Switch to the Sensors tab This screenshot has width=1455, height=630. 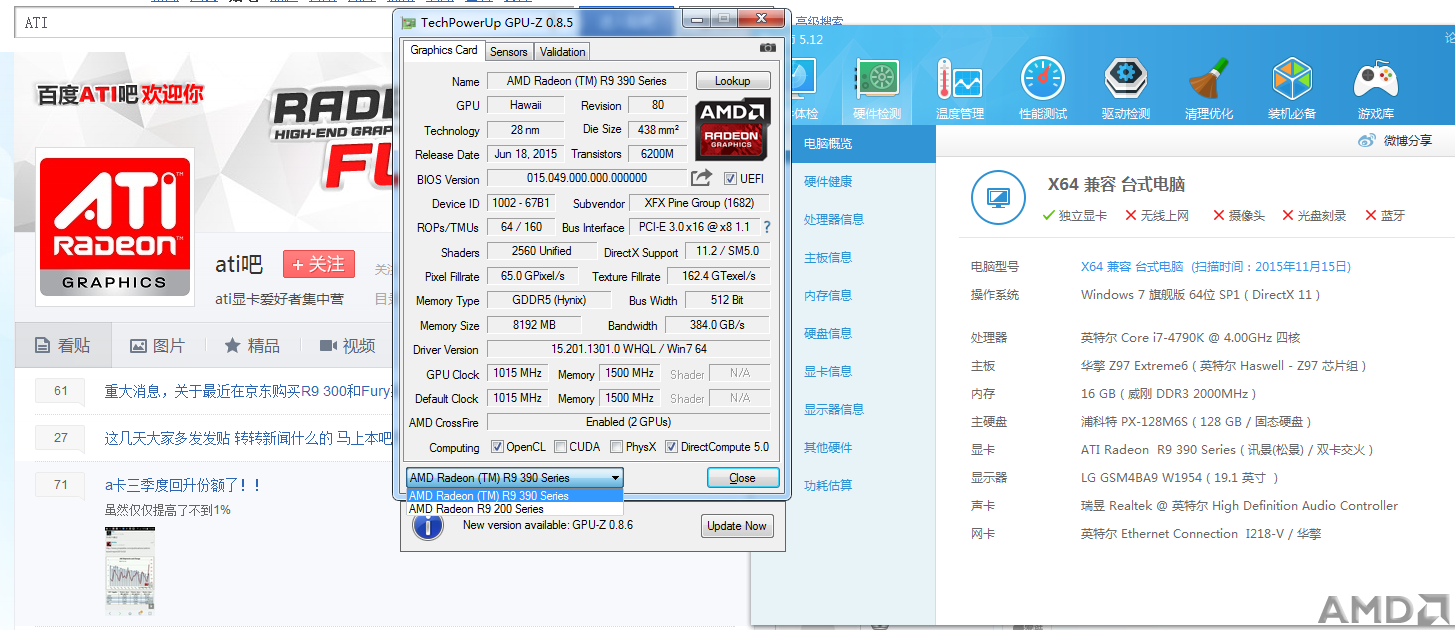[x=509, y=51]
